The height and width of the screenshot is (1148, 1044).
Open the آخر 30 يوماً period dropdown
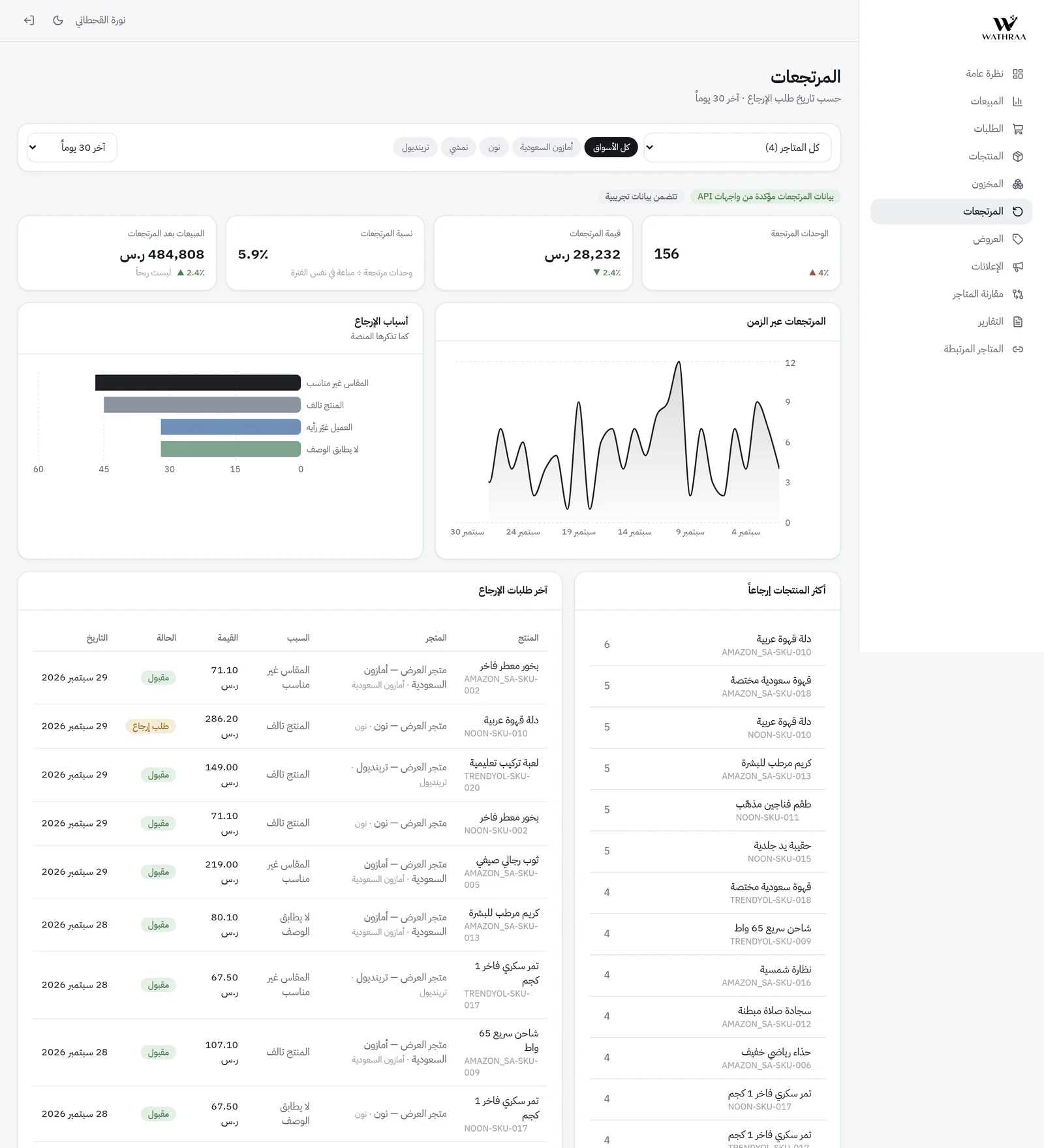point(72,147)
